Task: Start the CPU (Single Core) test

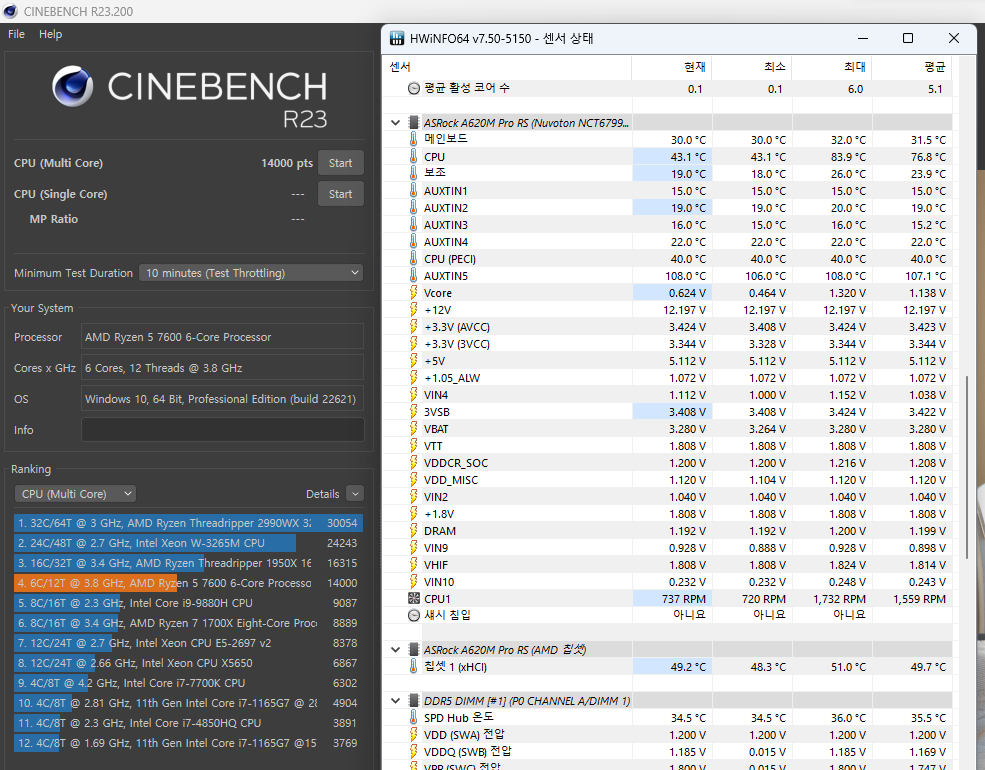Action: [x=340, y=194]
